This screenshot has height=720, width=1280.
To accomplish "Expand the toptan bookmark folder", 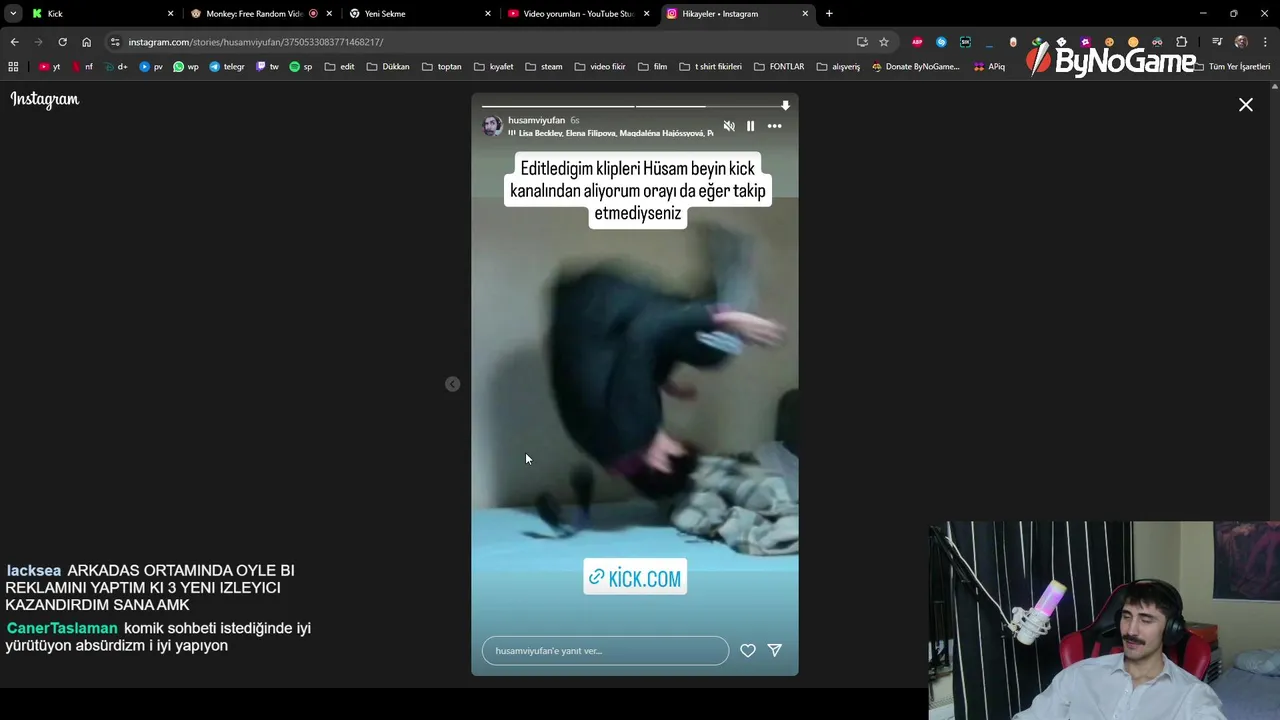I will tap(442, 67).
